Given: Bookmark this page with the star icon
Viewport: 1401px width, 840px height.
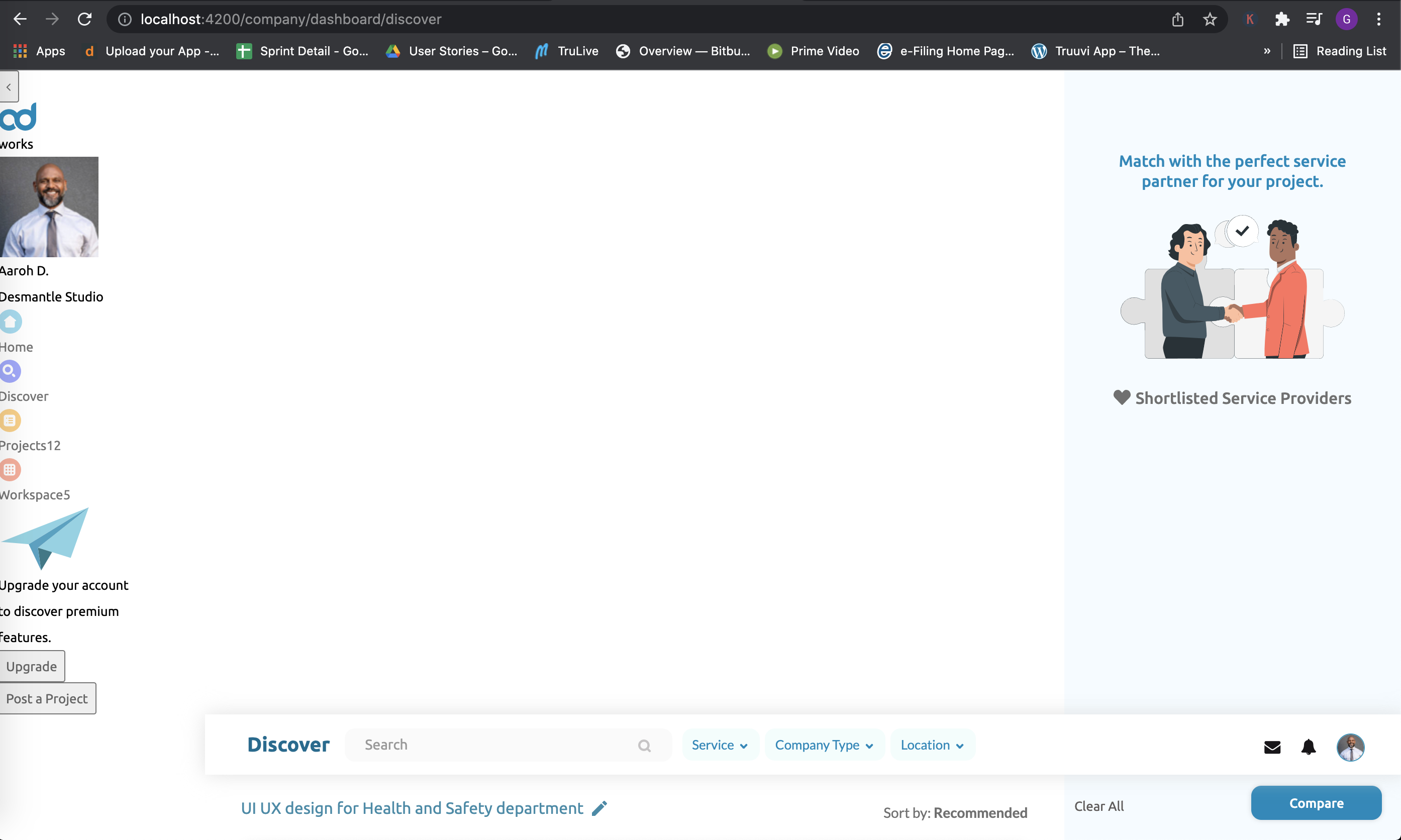Looking at the screenshot, I should pos(1210,19).
